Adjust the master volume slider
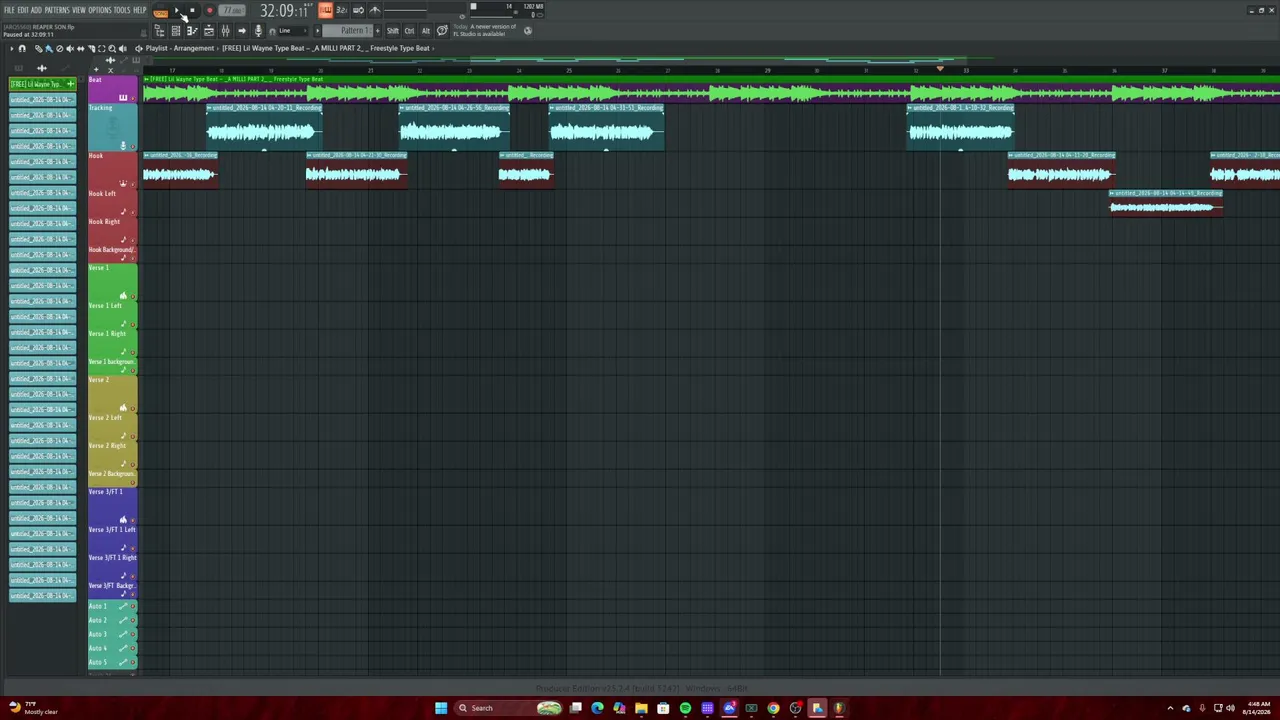1280x720 pixels. click(x=405, y=10)
